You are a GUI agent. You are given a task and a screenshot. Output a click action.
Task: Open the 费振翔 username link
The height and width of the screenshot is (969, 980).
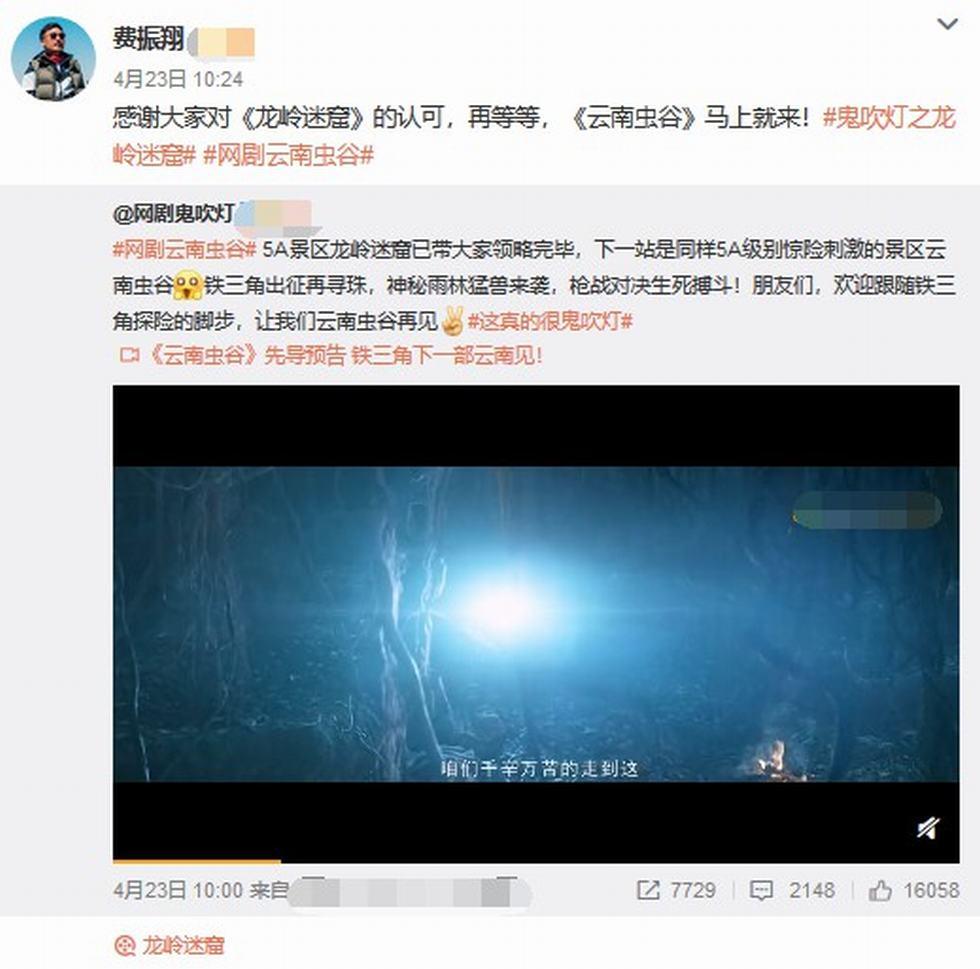[149, 39]
